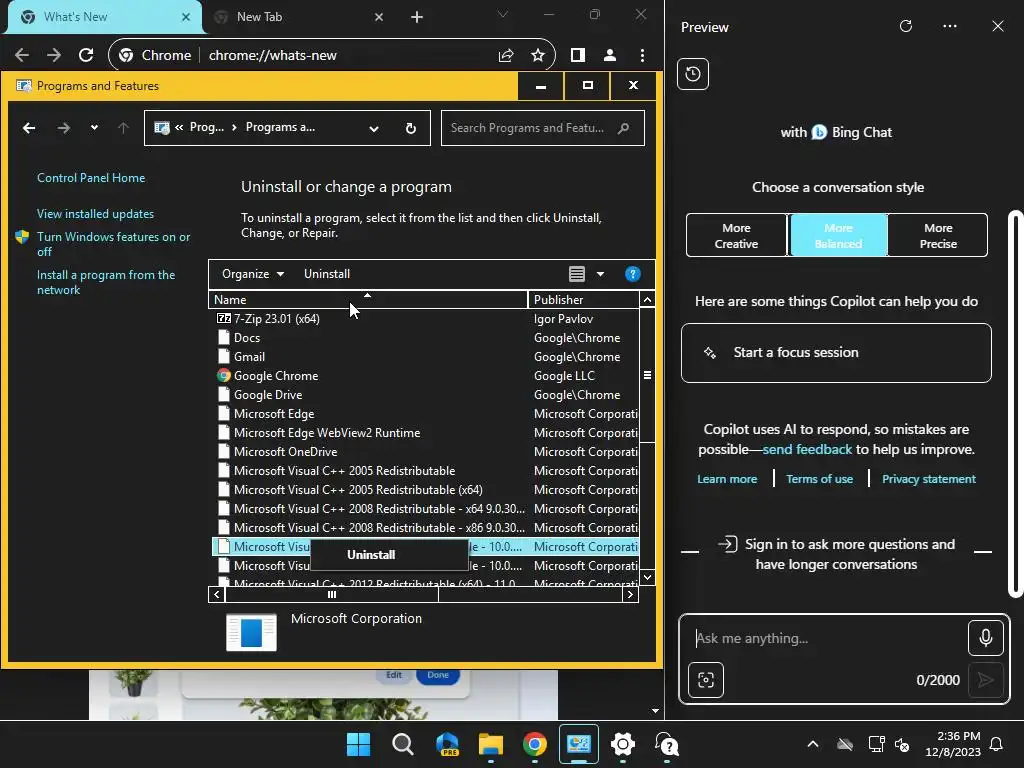1024x768 pixels.
Task: Click Start a focus session suggestion
Action: (836, 353)
